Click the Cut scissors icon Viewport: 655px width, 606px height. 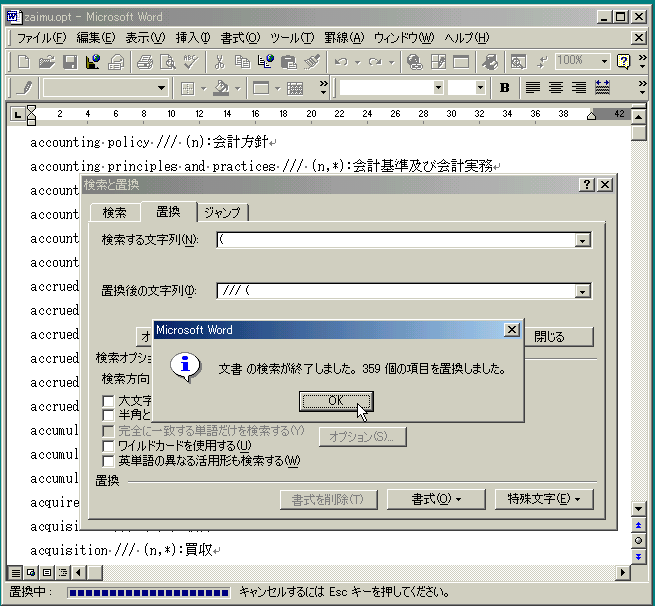(219, 62)
